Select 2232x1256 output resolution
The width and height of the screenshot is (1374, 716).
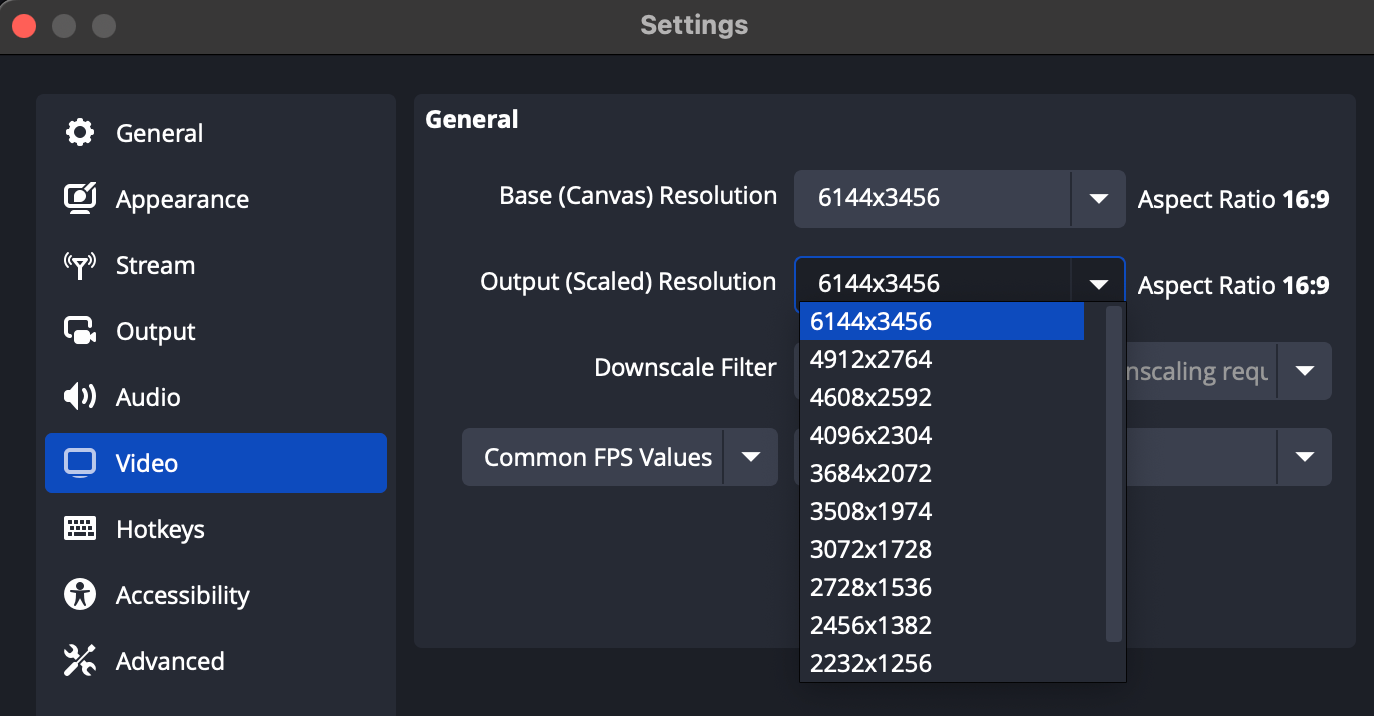click(871, 663)
